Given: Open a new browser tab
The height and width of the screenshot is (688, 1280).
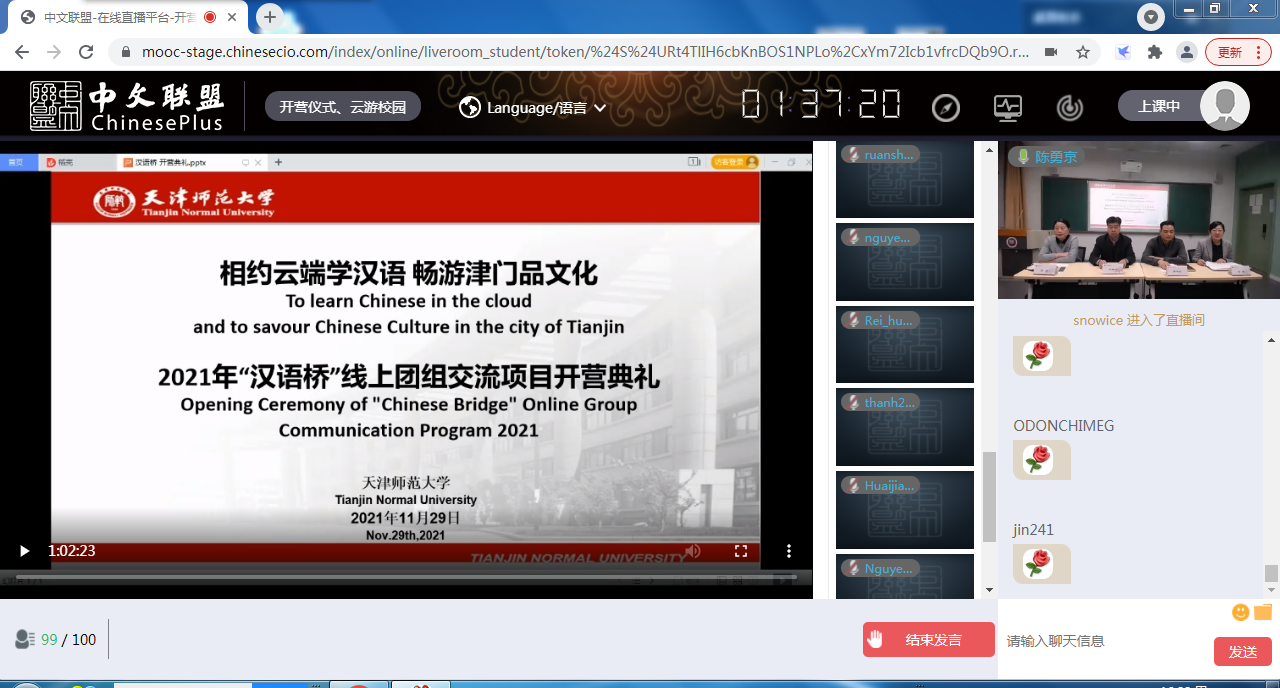Looking at the screenshot, I should pos(269,17).
